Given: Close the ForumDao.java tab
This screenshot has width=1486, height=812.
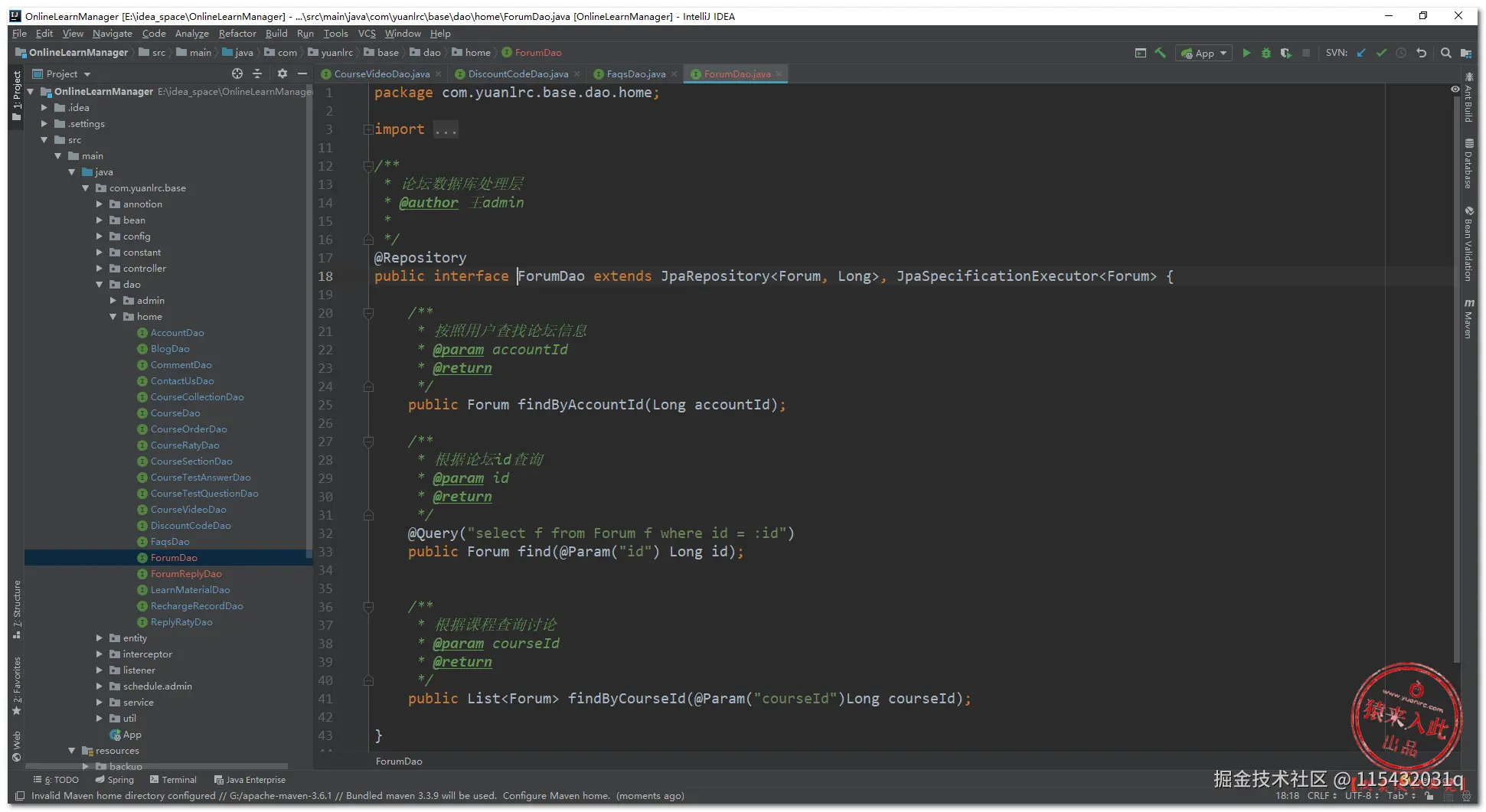Looking at the screenshot, I should point(779,74).
